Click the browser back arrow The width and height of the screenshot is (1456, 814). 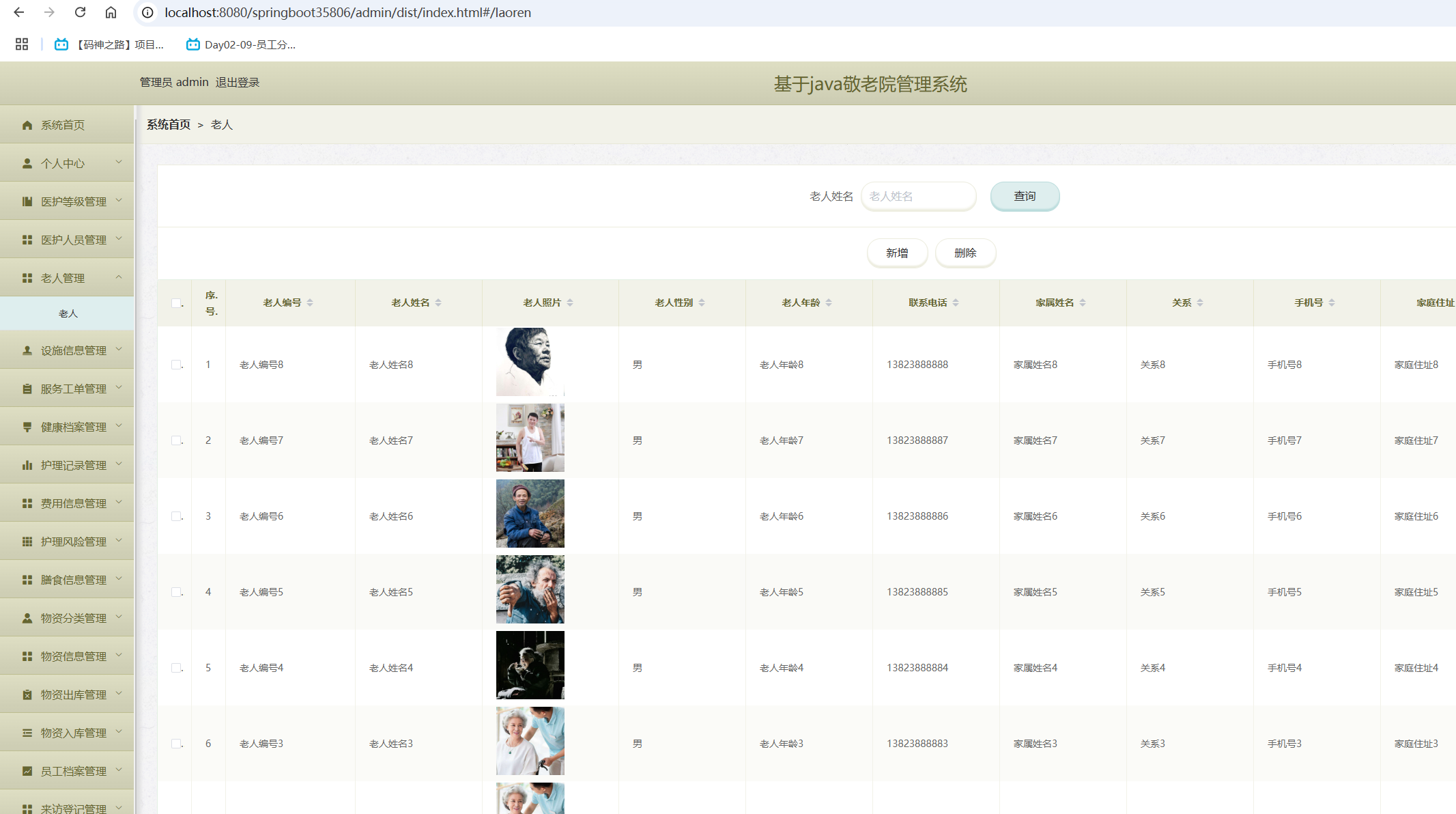(x=19, y=12)
